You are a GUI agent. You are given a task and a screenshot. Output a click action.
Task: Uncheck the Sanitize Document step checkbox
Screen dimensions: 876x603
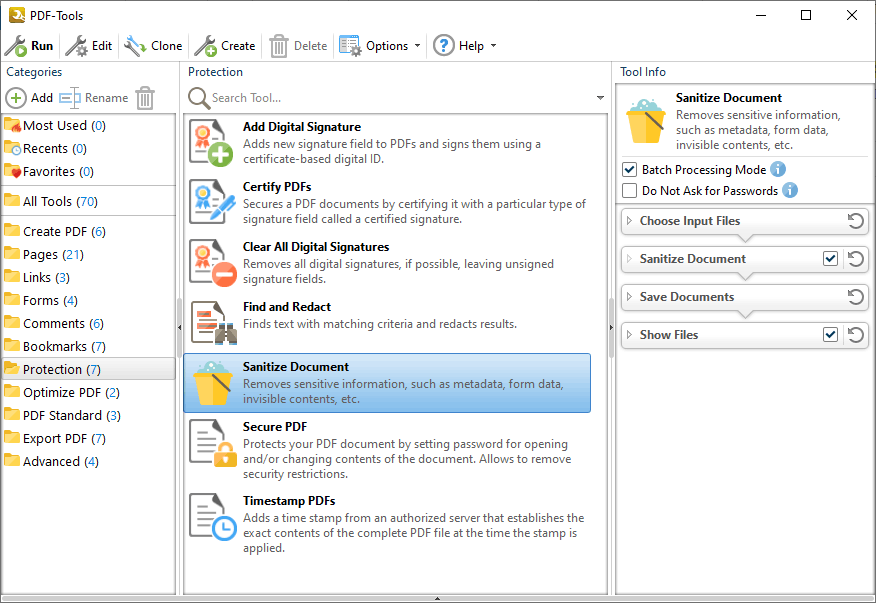tap(831, 258)
